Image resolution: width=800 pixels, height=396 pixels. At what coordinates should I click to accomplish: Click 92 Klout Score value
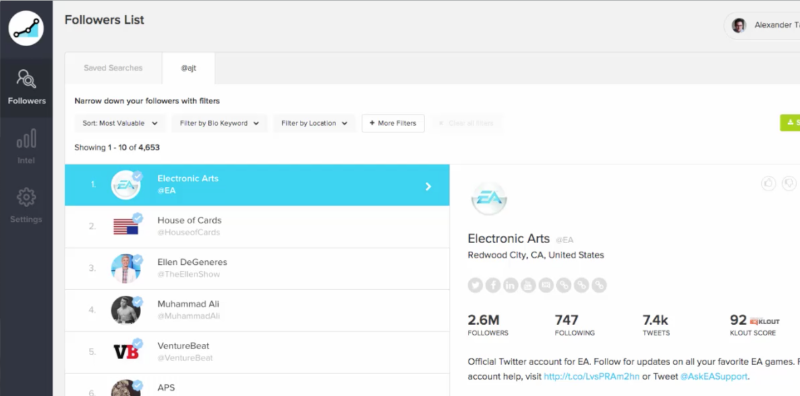click(x=738, y=320)
